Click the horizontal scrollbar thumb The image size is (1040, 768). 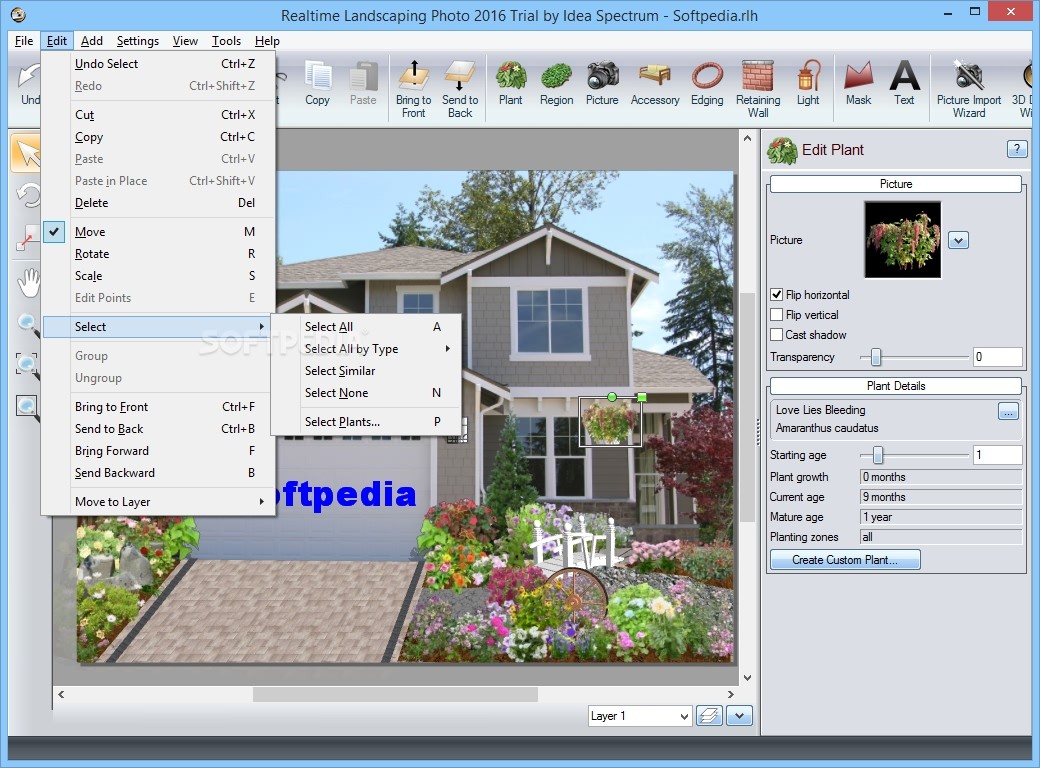coord(395,694)
